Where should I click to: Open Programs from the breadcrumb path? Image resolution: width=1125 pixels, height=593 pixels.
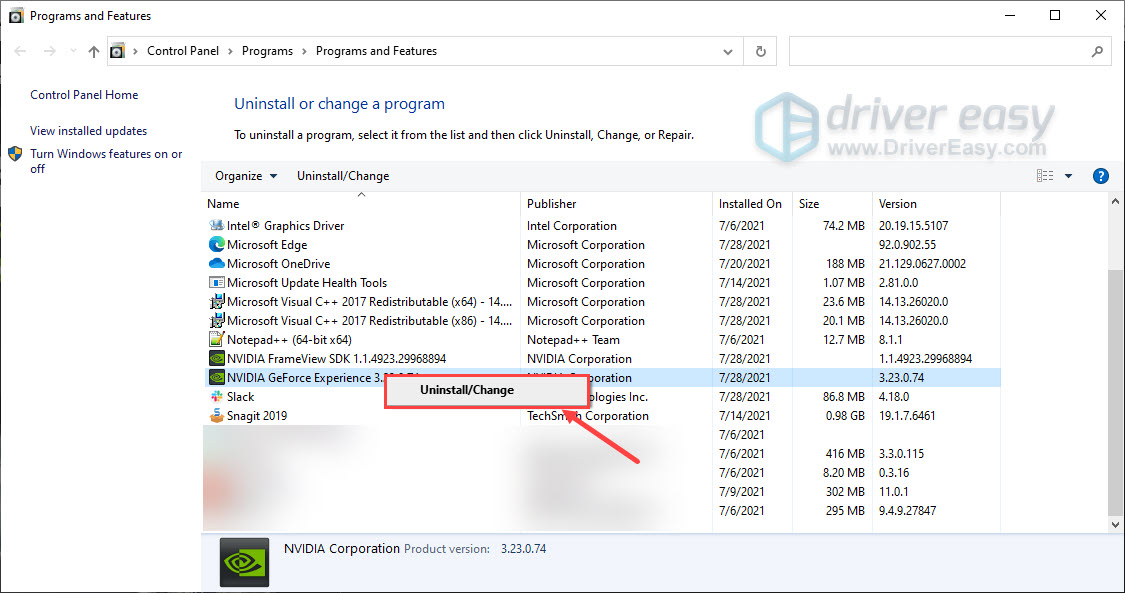point(267,50)
